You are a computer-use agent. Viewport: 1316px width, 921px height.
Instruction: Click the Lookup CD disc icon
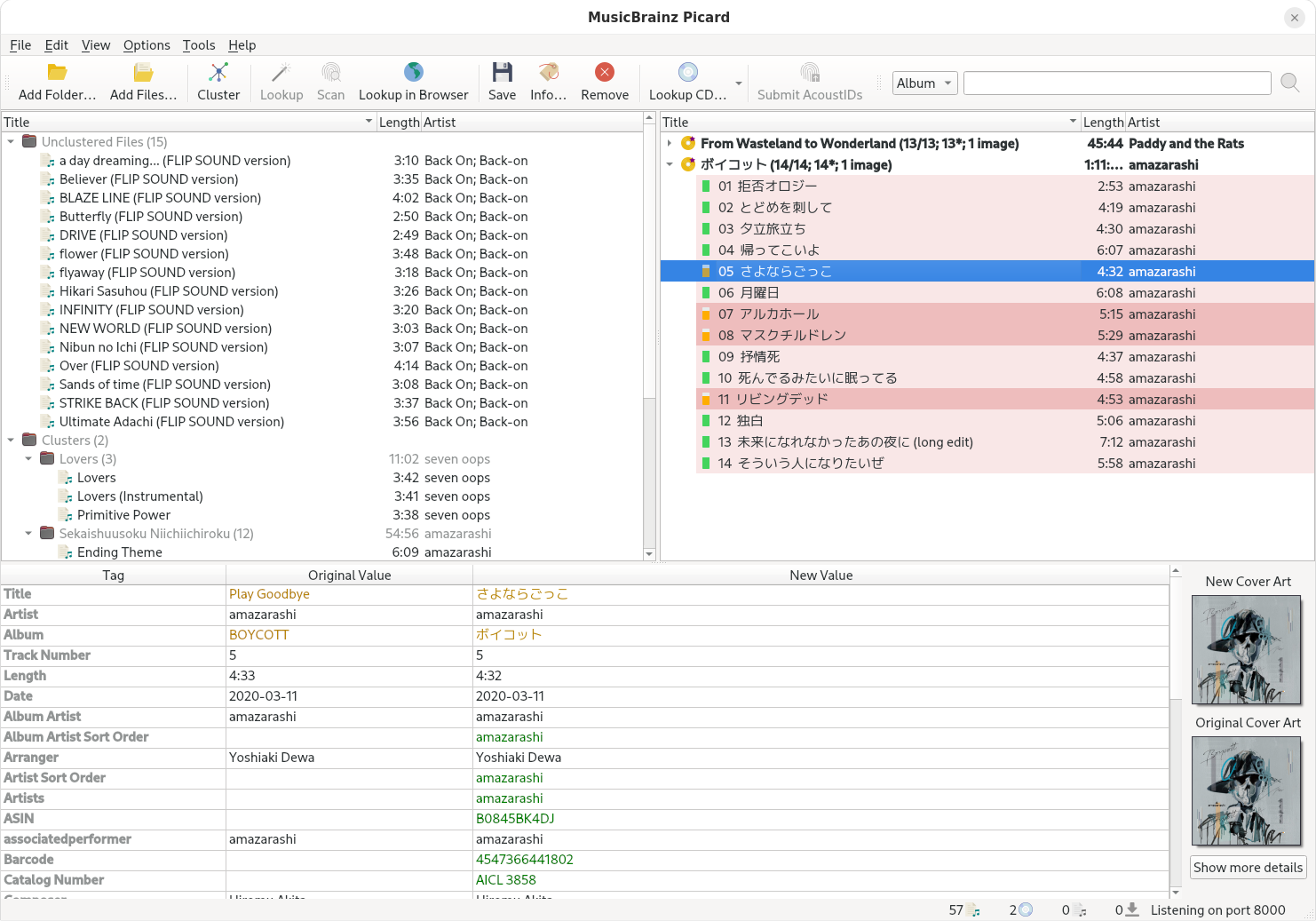click(x=687, y=73)
